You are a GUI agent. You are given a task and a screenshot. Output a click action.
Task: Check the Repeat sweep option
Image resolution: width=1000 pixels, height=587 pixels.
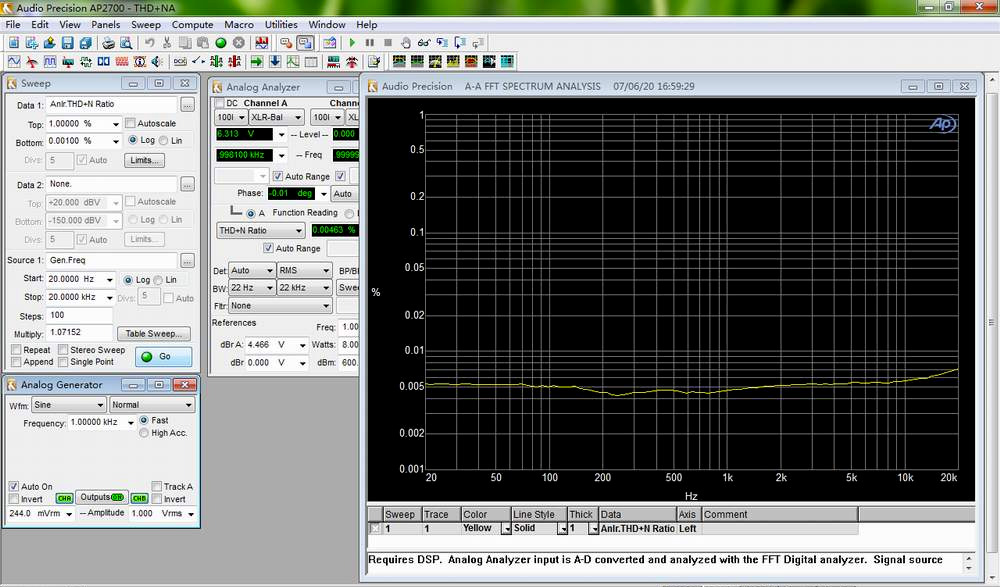tap(16, 350)
